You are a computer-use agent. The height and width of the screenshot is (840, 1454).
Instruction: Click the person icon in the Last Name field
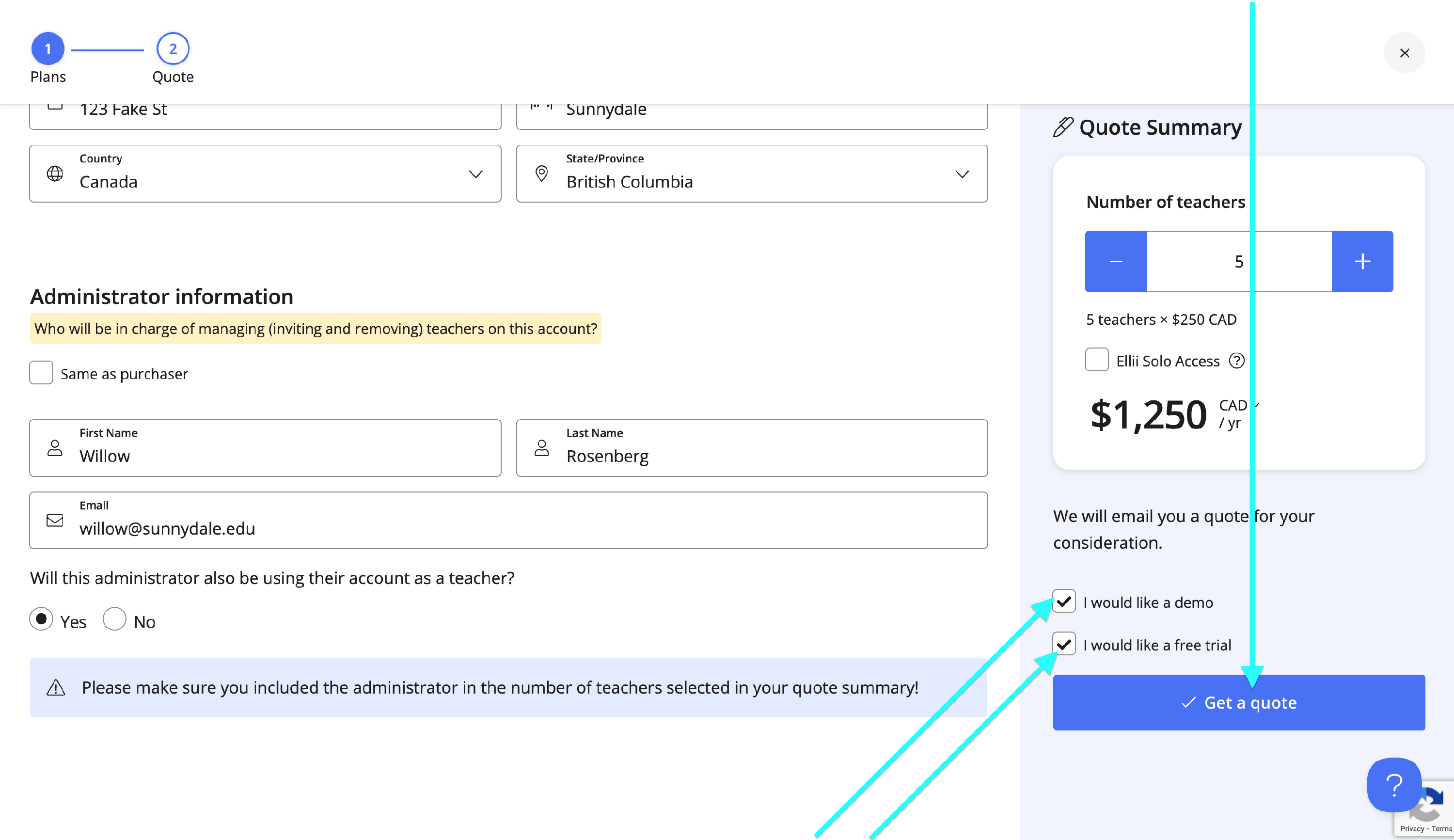[x=541, y=448]
